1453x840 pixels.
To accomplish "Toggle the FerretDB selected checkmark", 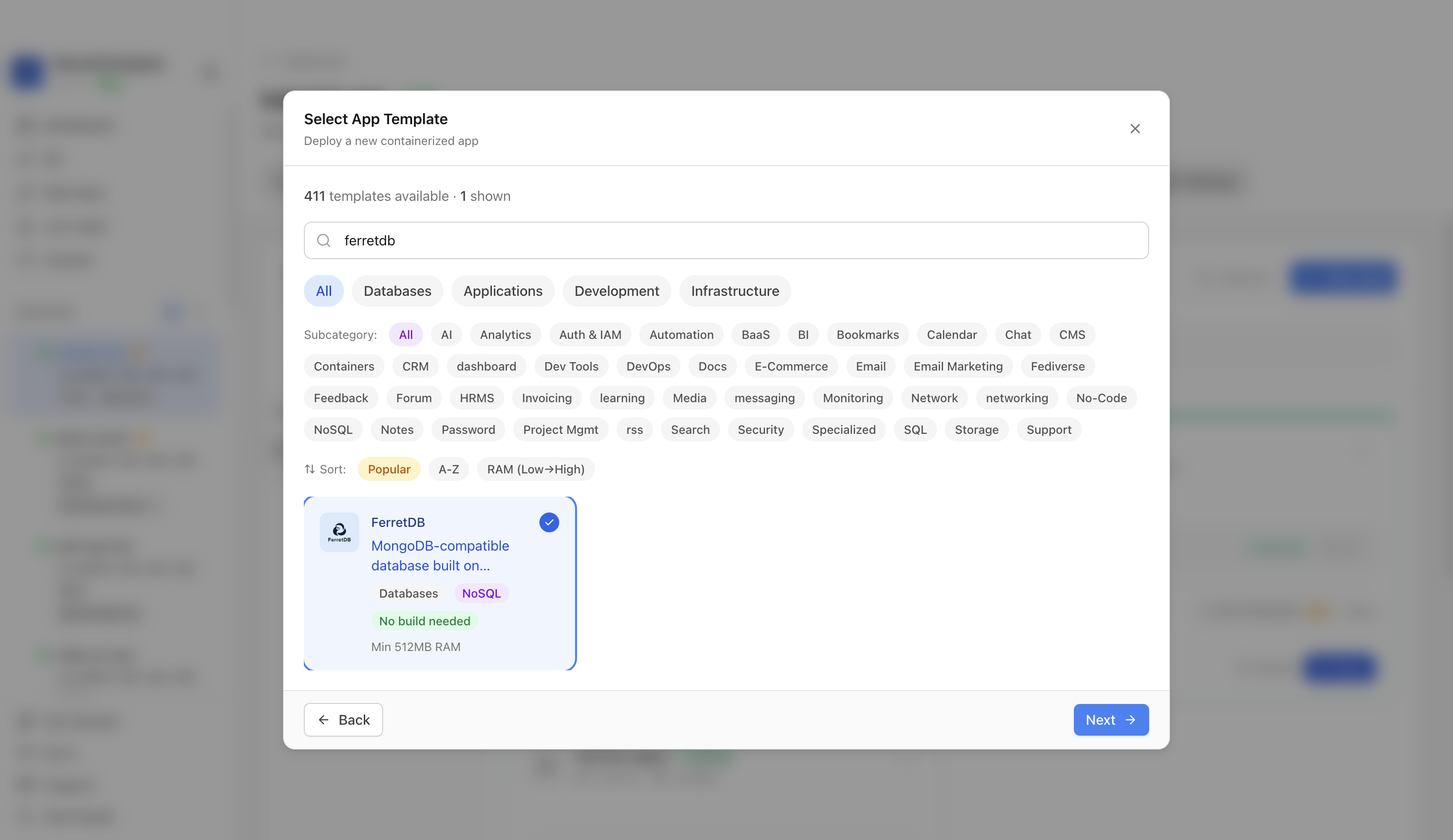I will pos(549,522).
